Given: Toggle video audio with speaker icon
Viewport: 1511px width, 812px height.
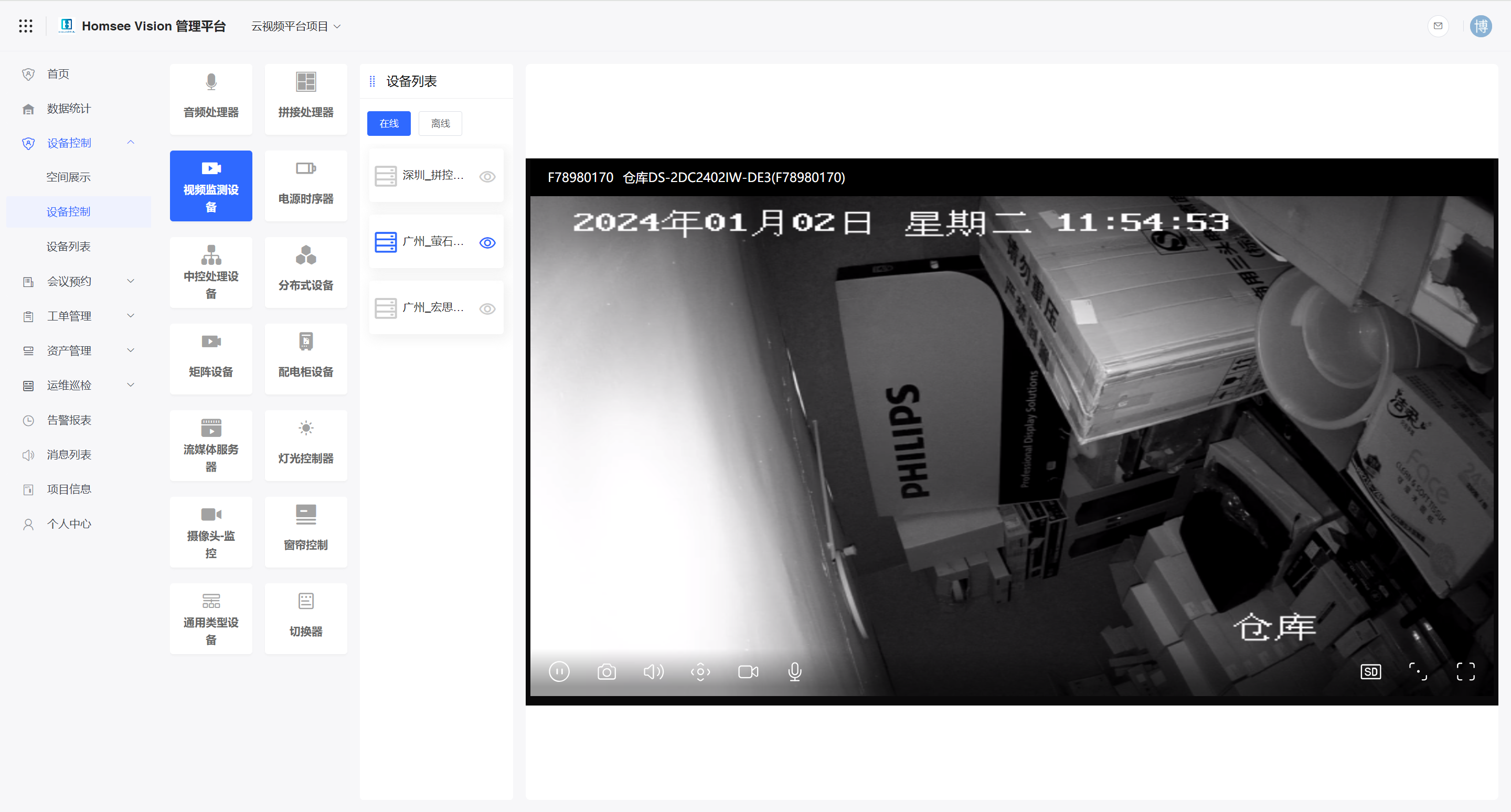Looking at the screenshot, I should (x=653, y=671).
